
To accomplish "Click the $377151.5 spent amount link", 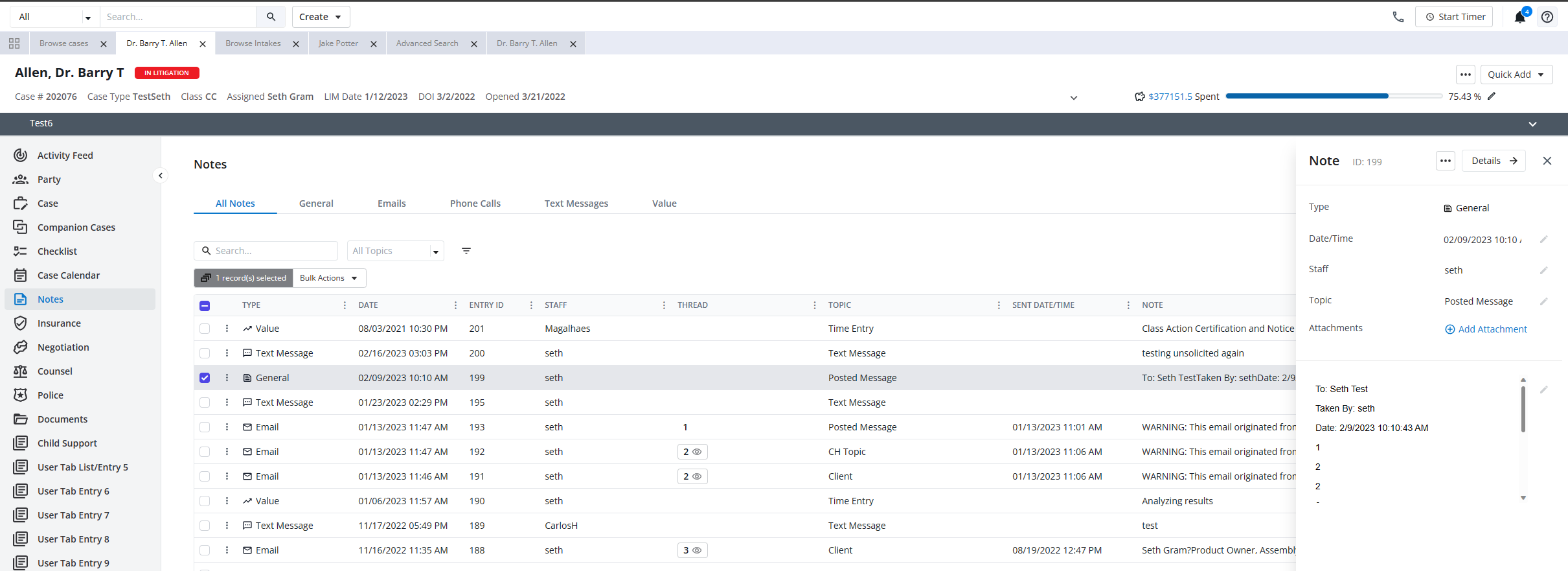I will point(1170,97).
